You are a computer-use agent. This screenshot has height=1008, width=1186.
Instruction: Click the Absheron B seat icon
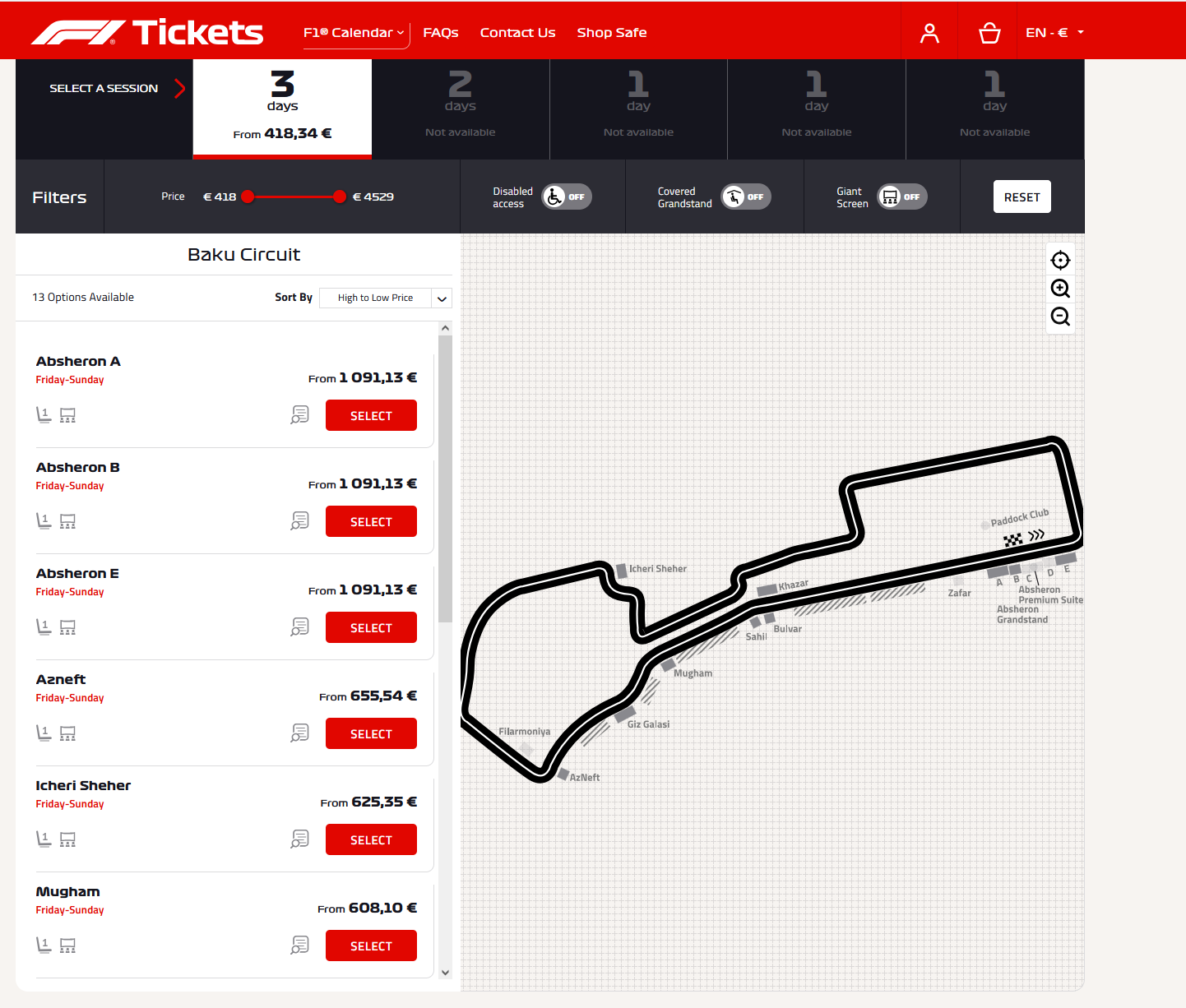(x=44, y=521)
